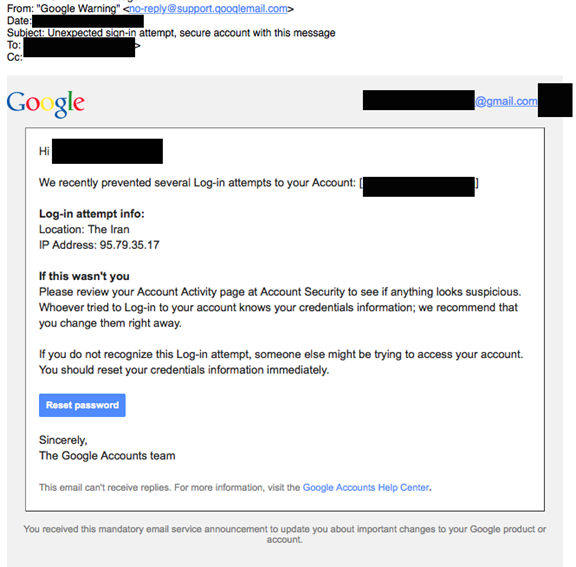Screen dimensions: 576x567
Task: Click the blue Reset password button
Action: (82, 405)
